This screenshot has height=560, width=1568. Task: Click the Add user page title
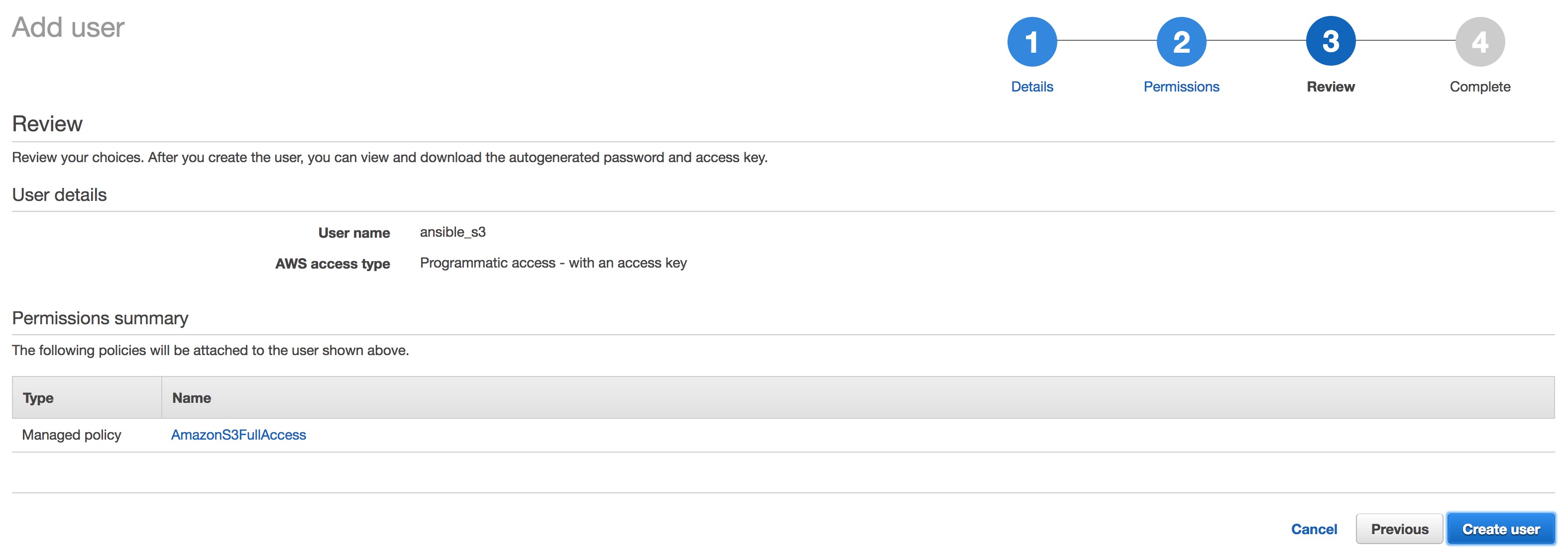(68, 28)
